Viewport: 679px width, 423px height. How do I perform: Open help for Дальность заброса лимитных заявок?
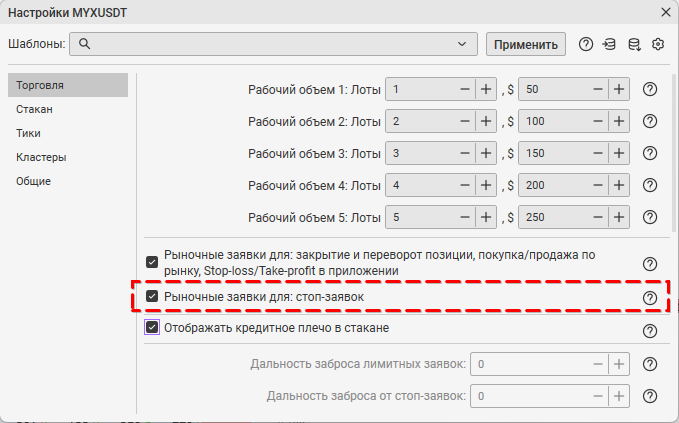click(650, 365)
